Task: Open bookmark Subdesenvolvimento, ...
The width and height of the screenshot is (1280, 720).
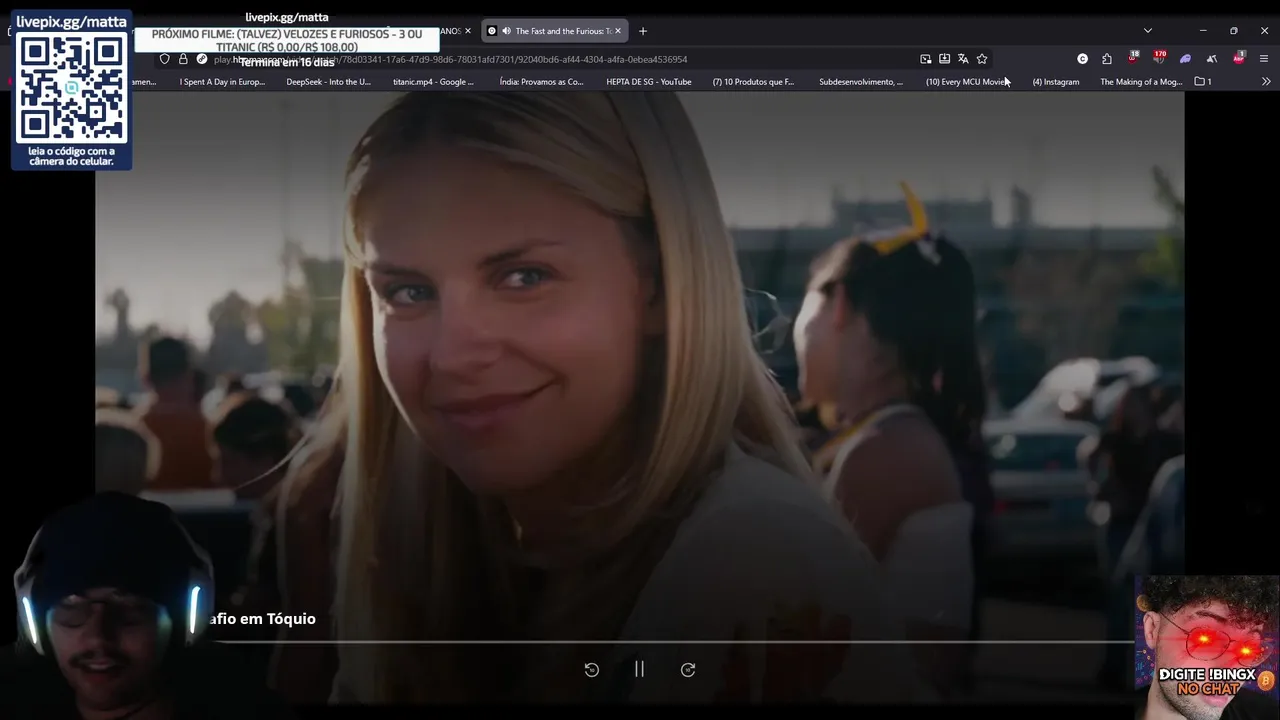Action: 860,82
